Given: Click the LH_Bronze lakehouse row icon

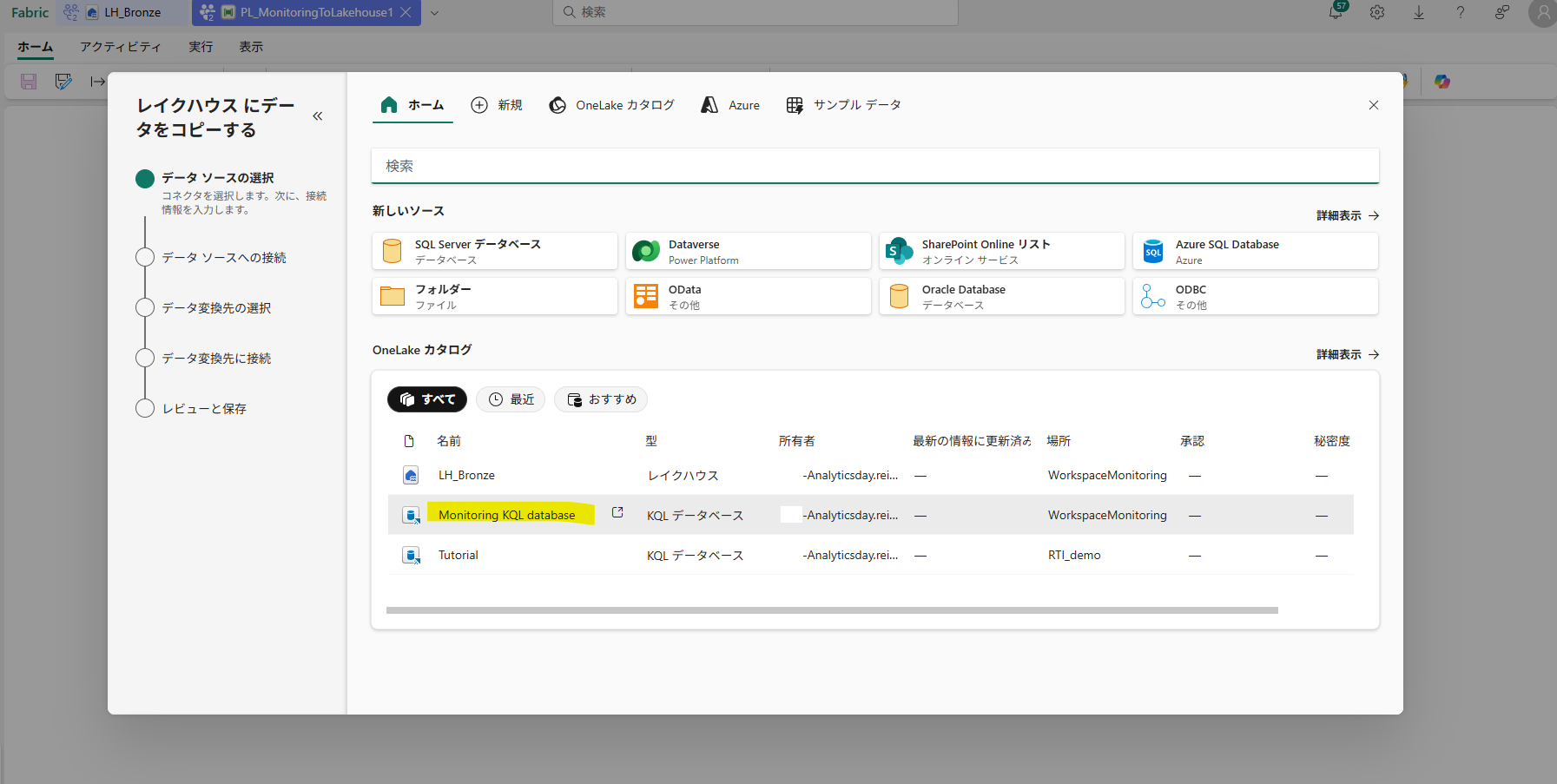Looking at the screenshot, I should (x=411, y=475).
